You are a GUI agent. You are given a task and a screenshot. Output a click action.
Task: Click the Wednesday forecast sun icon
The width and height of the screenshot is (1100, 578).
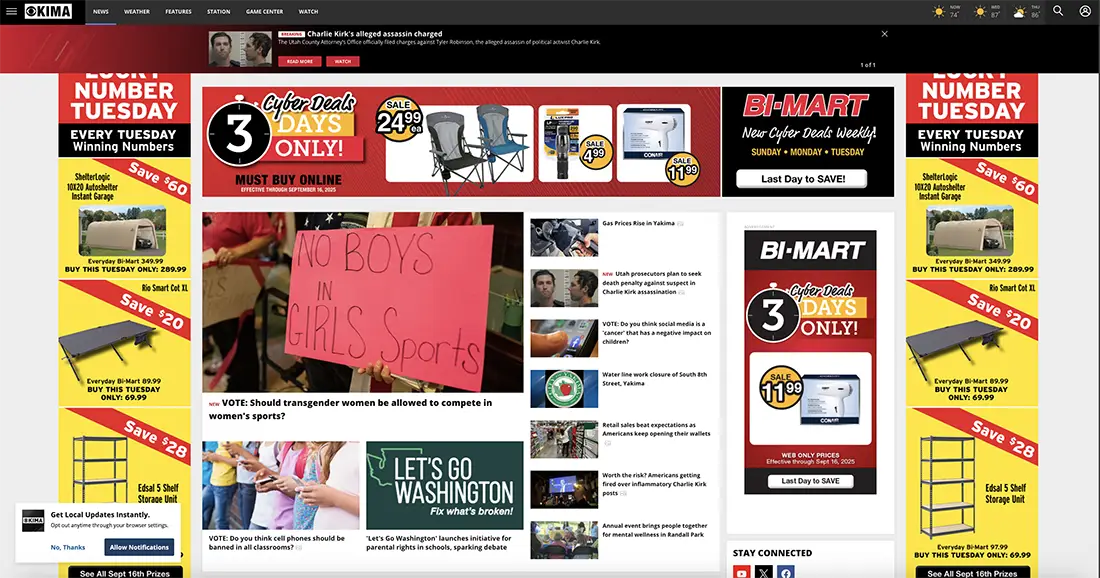tap(979, 12)
